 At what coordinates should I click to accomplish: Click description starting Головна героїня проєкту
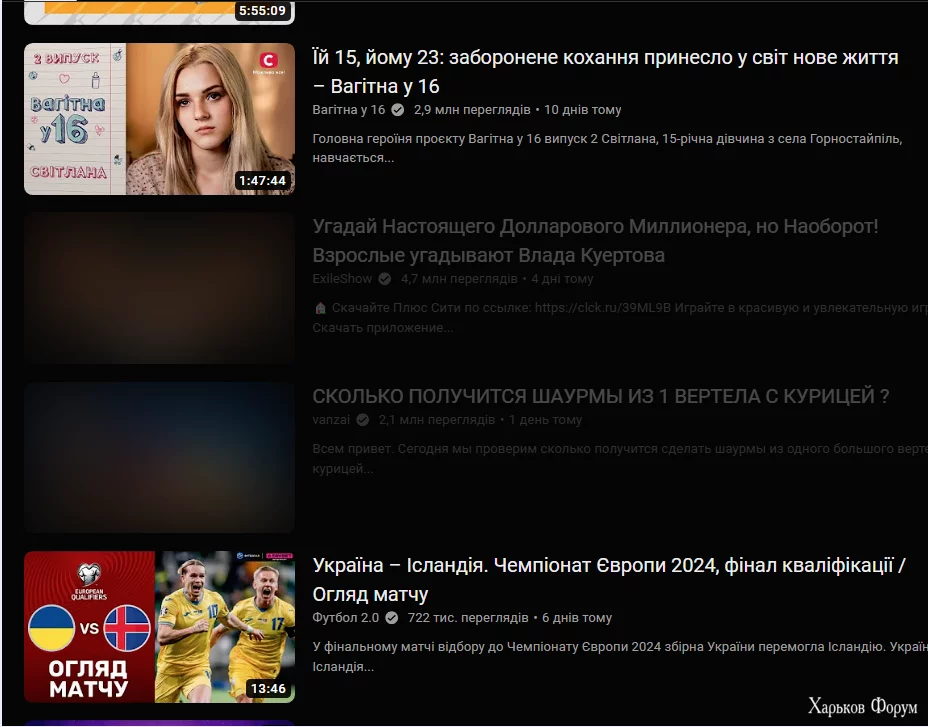click(607, 148)
